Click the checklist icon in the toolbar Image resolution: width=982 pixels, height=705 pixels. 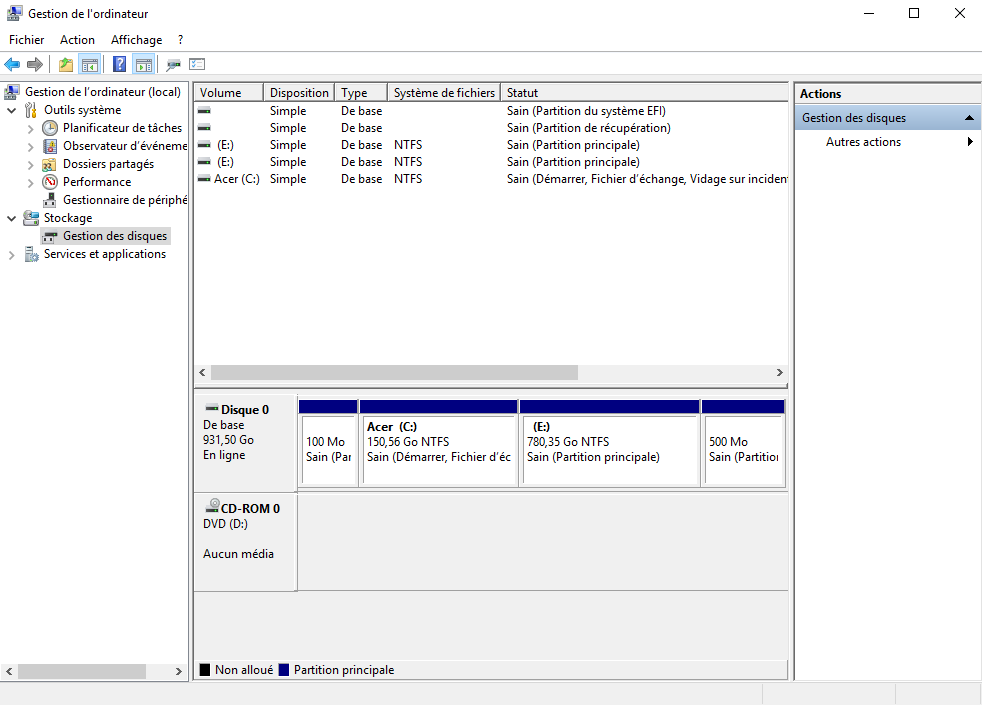click(x=197, y=65)
